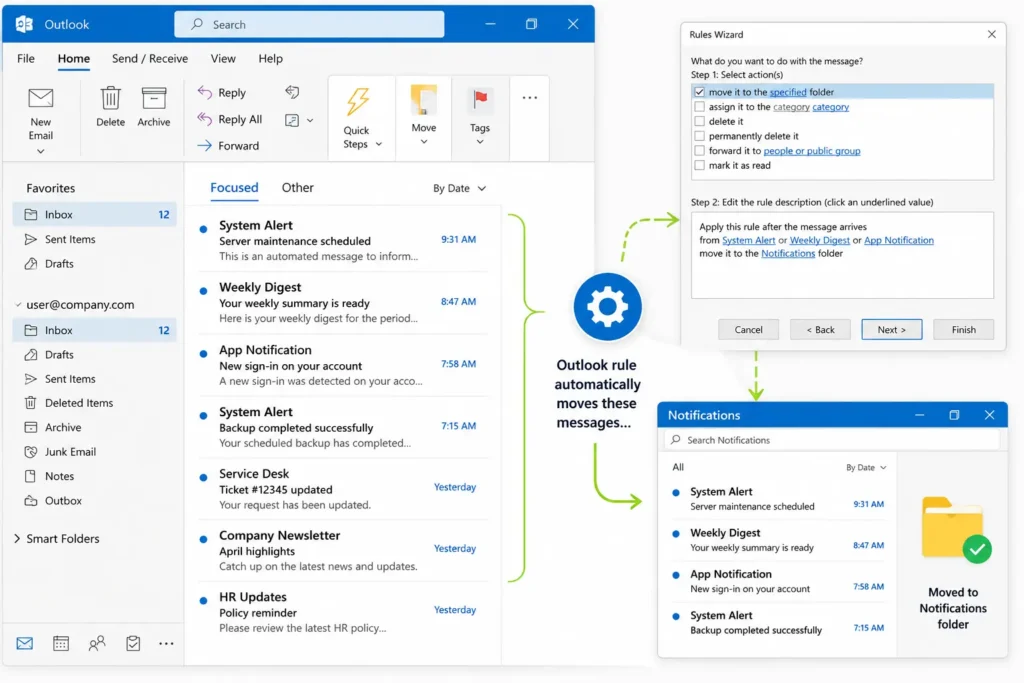Click the Search Notifications field

831,440
